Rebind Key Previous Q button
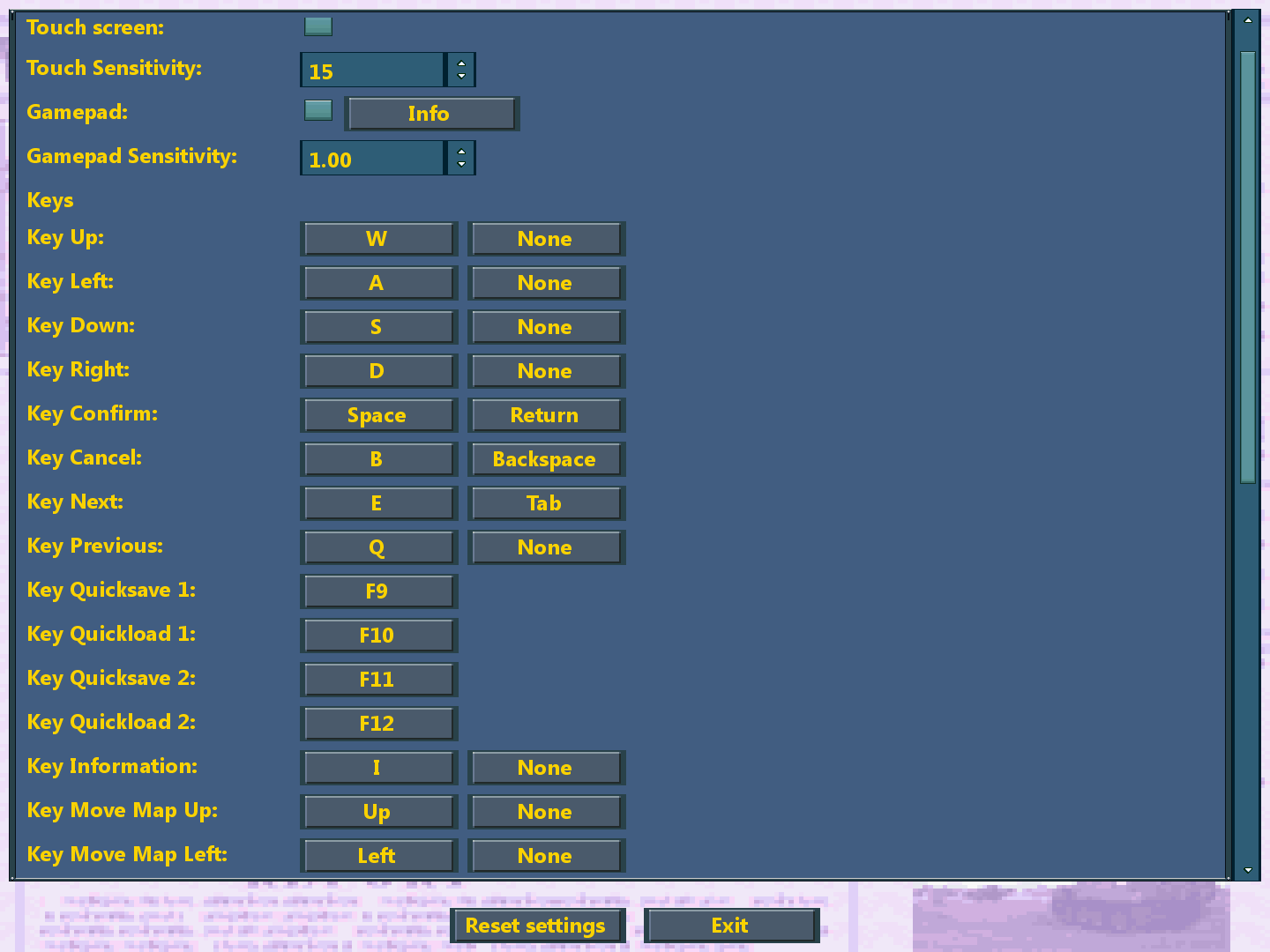Viewport: 1270px width, 952px height. [379, 547]
